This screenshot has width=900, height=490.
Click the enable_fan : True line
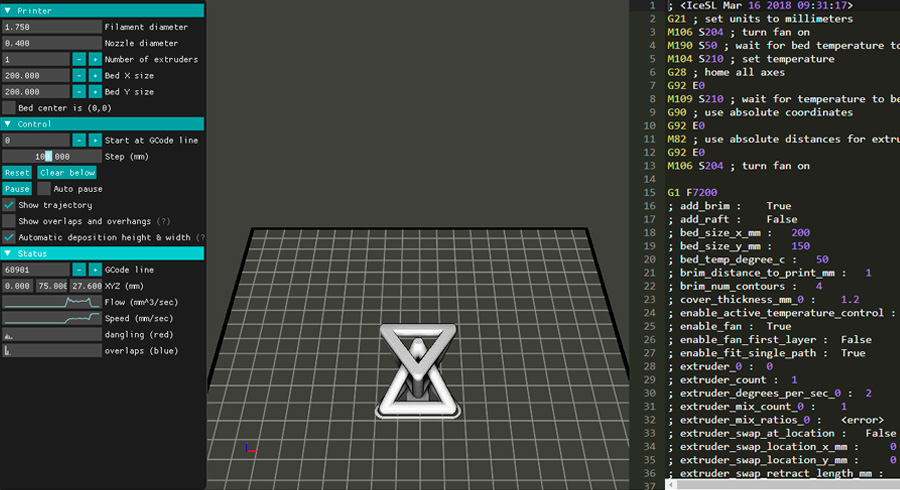(730, 326)
